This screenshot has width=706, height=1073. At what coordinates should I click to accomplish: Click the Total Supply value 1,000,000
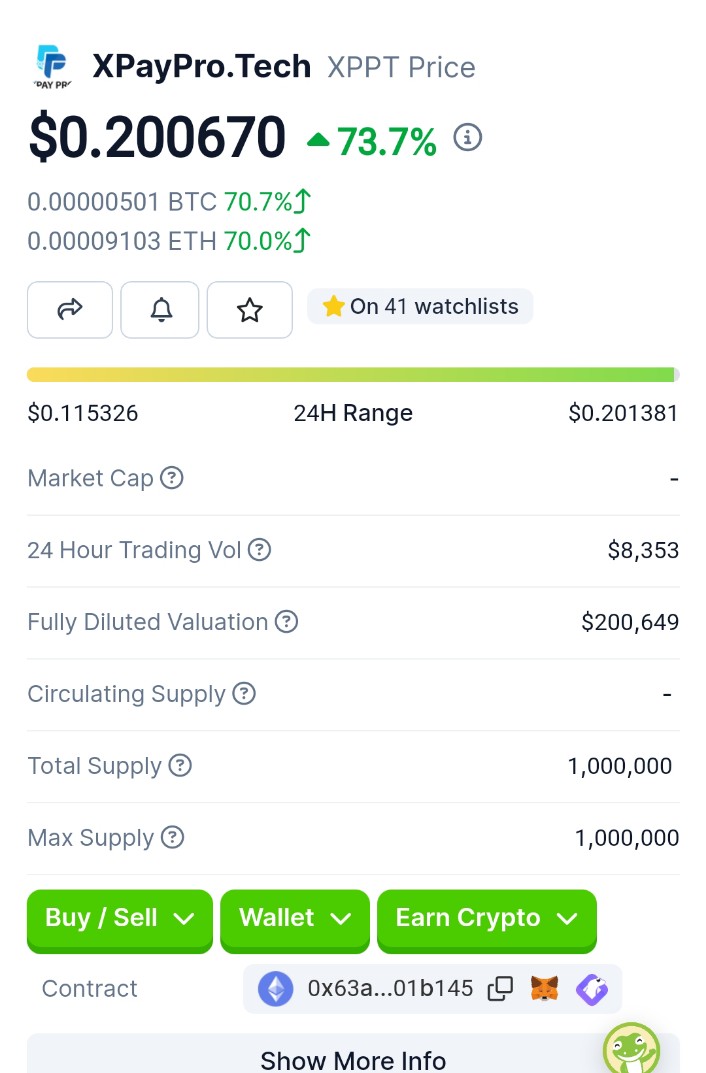[x=620, y=766]
